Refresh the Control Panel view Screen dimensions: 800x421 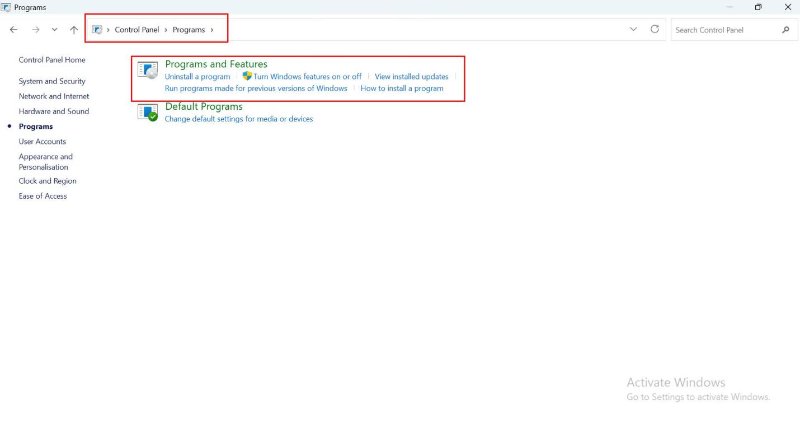[655, 29]
